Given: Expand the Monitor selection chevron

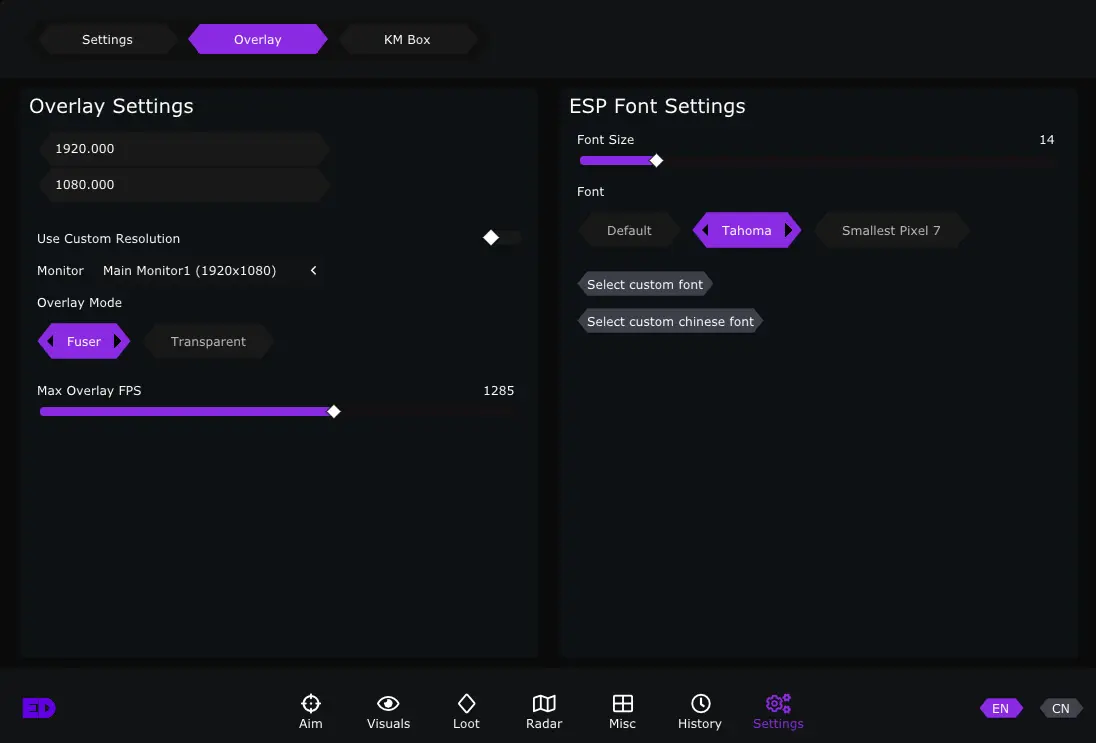Looking at the screenshot, I should [313, 271].
